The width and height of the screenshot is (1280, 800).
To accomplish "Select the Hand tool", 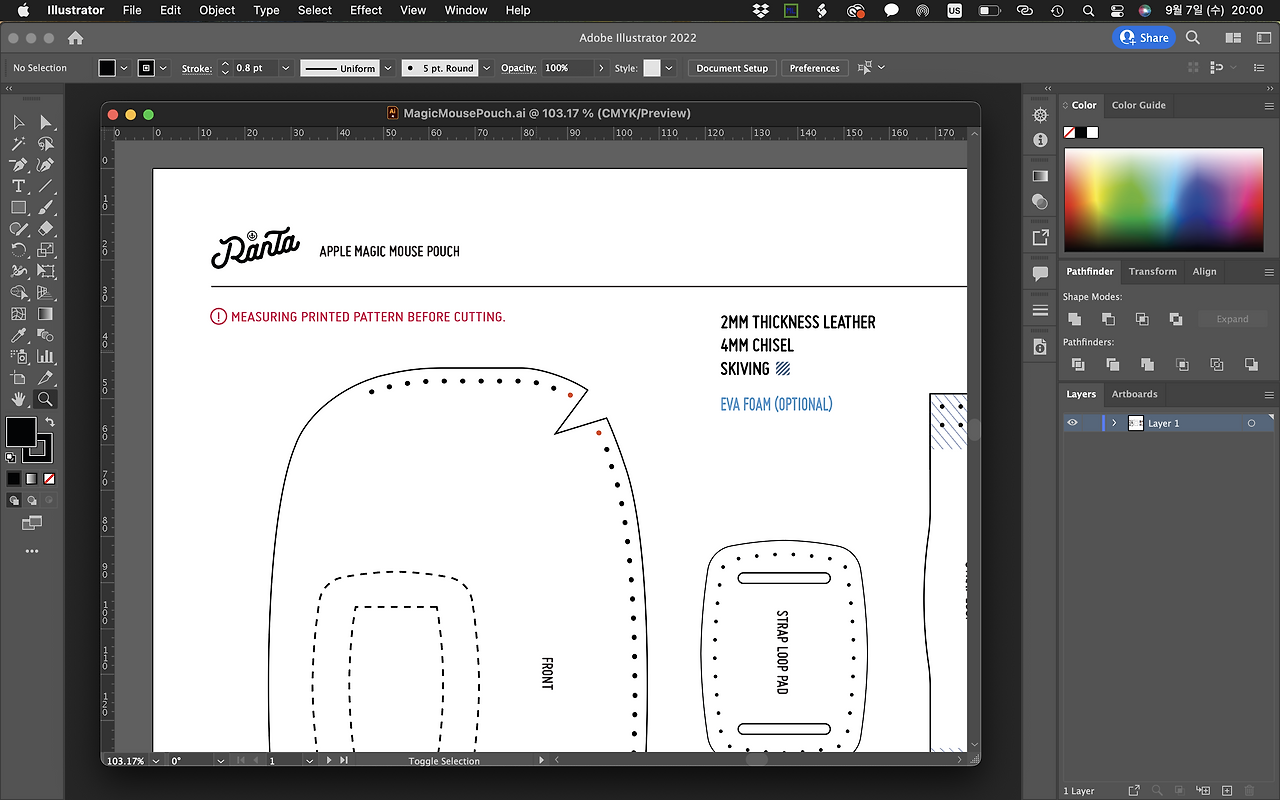I will (19, 399).
